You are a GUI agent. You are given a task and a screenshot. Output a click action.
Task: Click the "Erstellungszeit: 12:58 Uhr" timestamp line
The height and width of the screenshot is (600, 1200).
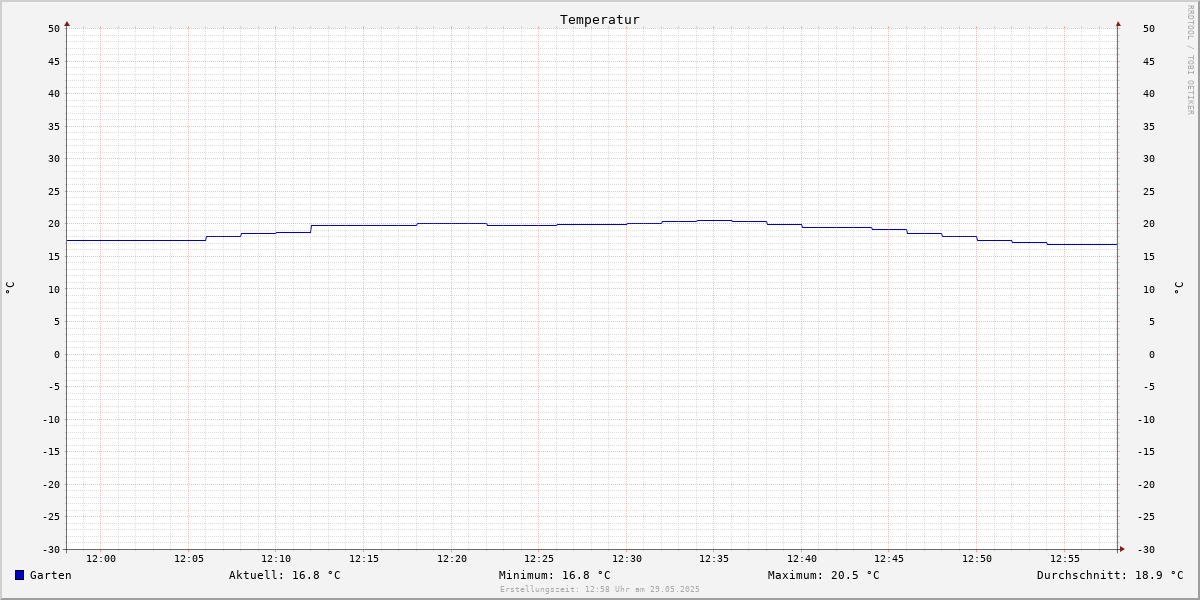tap(600, 589)
